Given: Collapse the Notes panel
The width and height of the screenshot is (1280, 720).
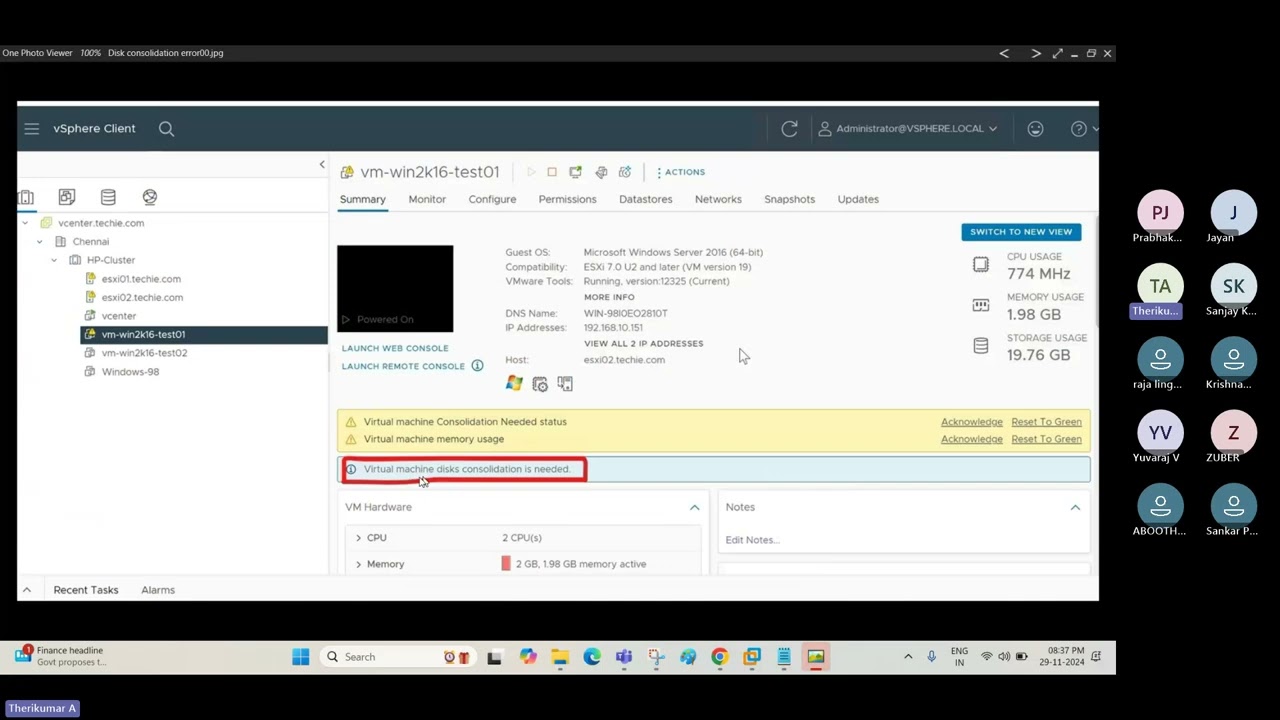Looking at the screenshot, I should click(1075, 507).
